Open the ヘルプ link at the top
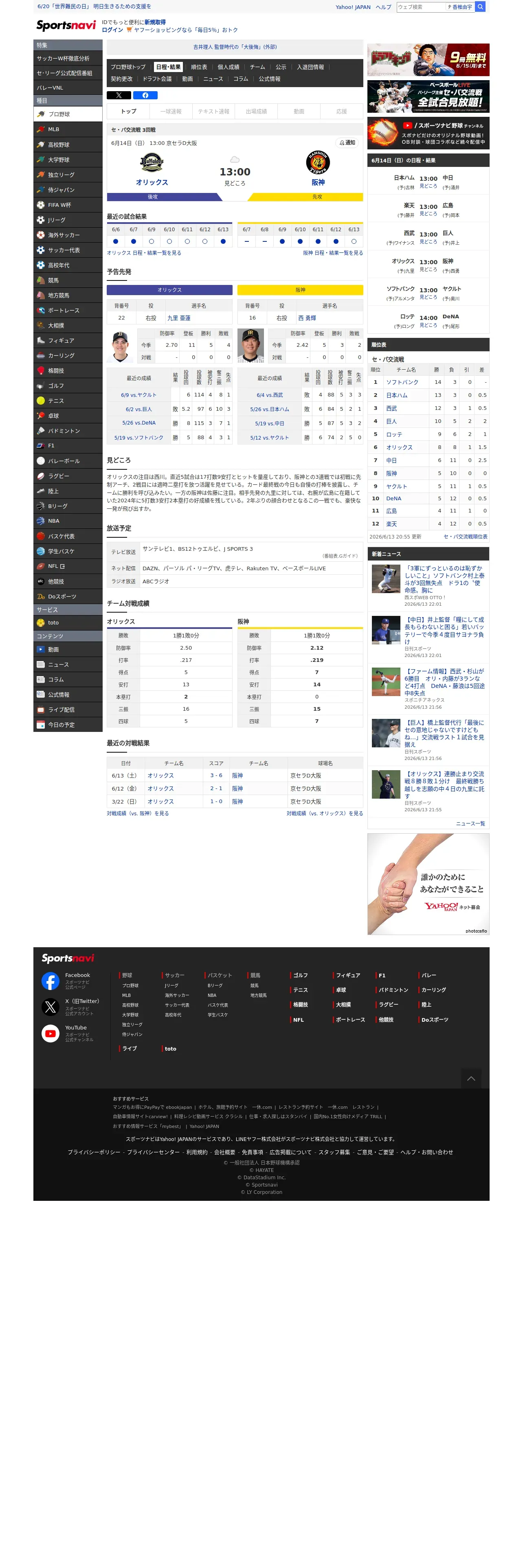 [x=384, y=7]
